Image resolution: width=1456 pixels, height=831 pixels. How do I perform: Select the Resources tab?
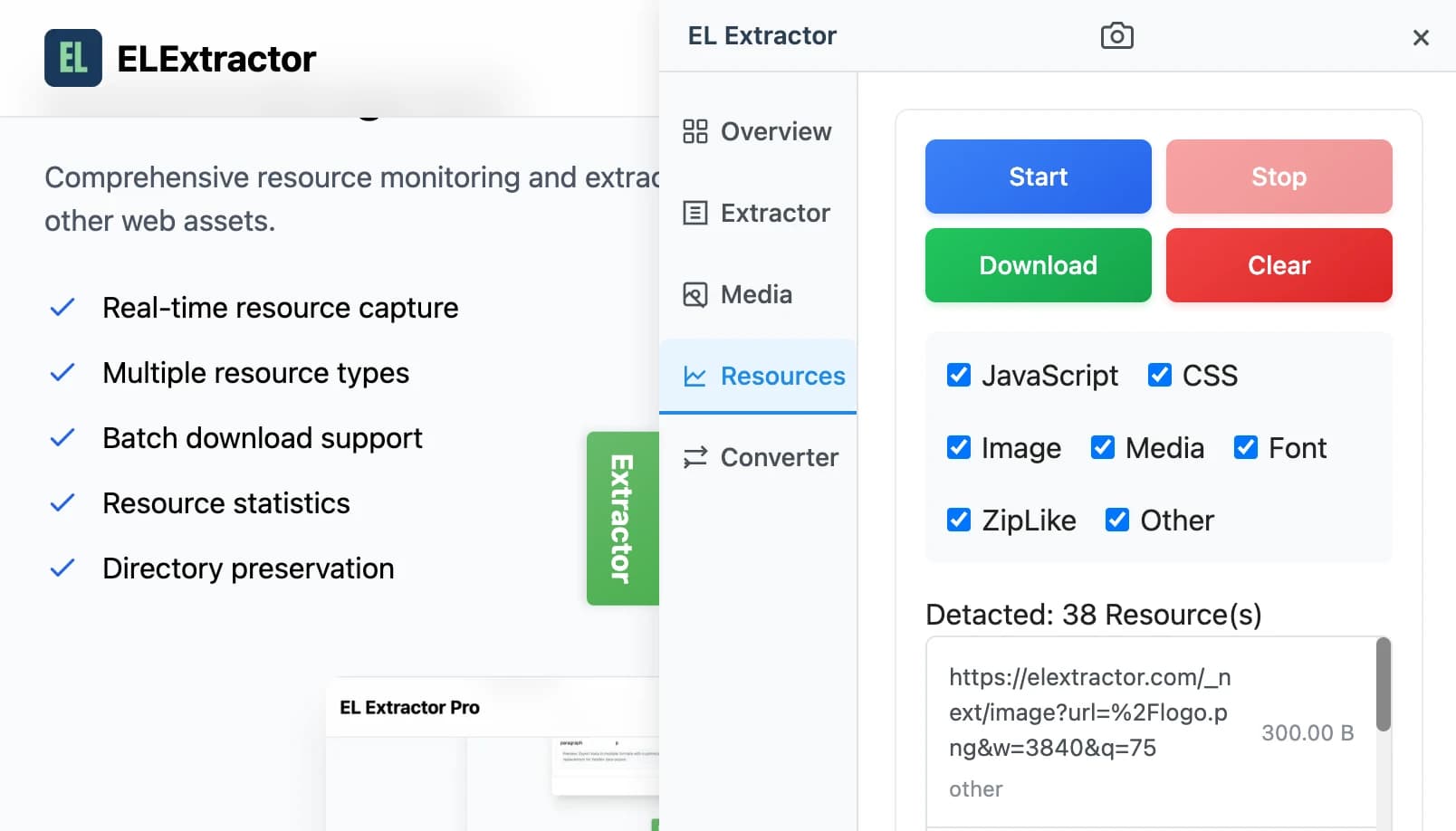point(758,376)
